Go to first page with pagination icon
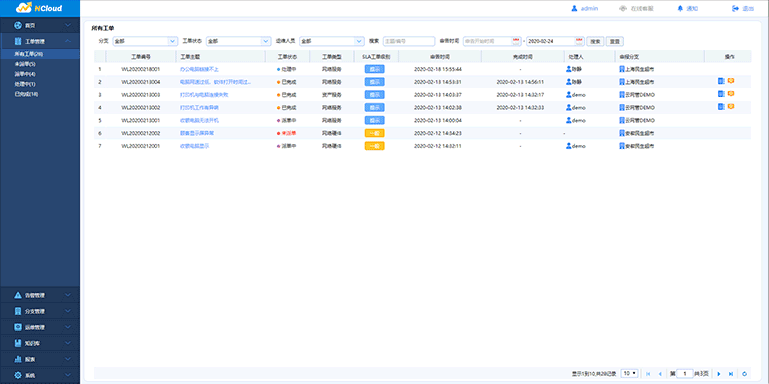The image size is (769, 384). point(648,374)
